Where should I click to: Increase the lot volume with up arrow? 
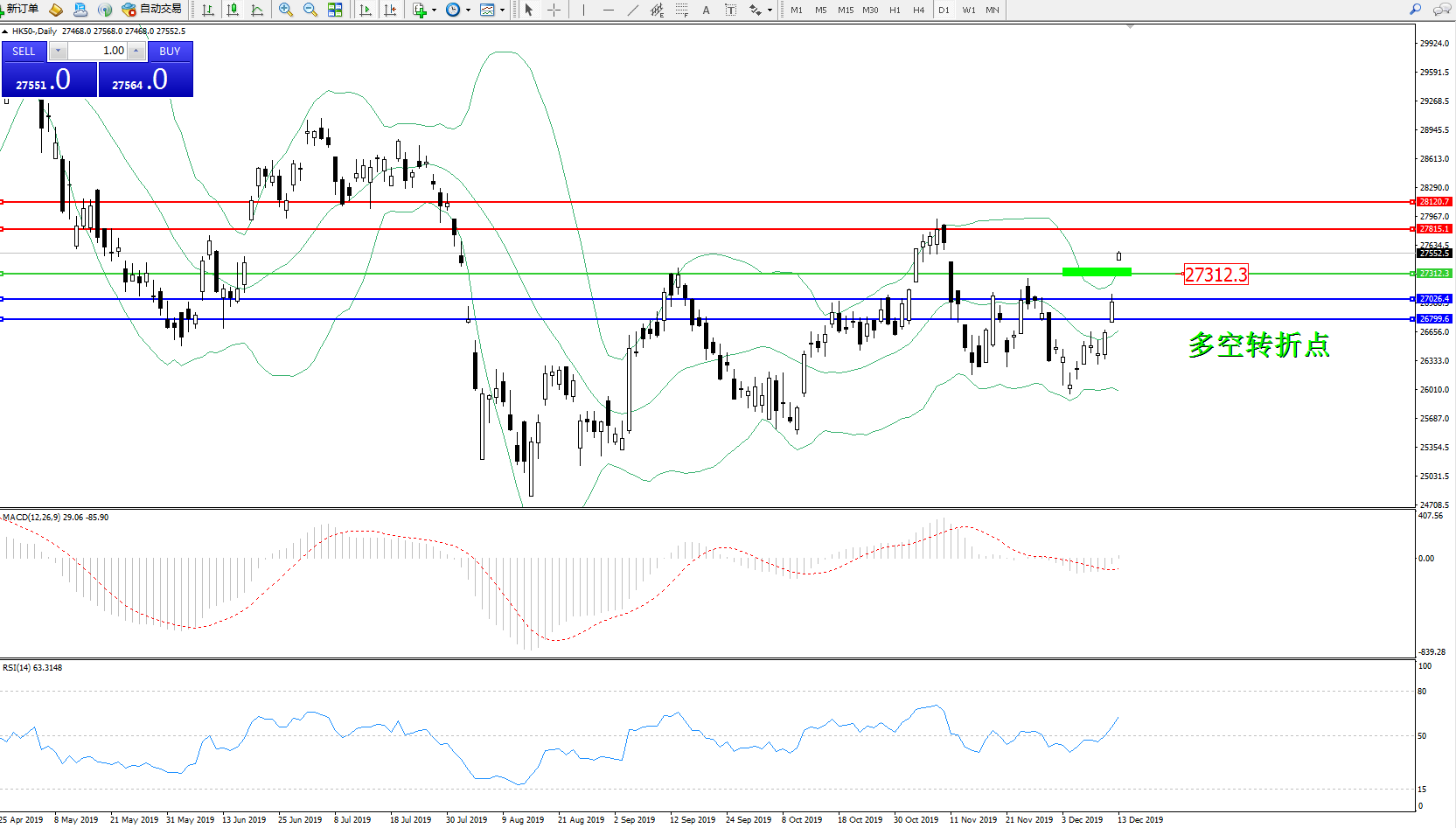pos(136,51)
